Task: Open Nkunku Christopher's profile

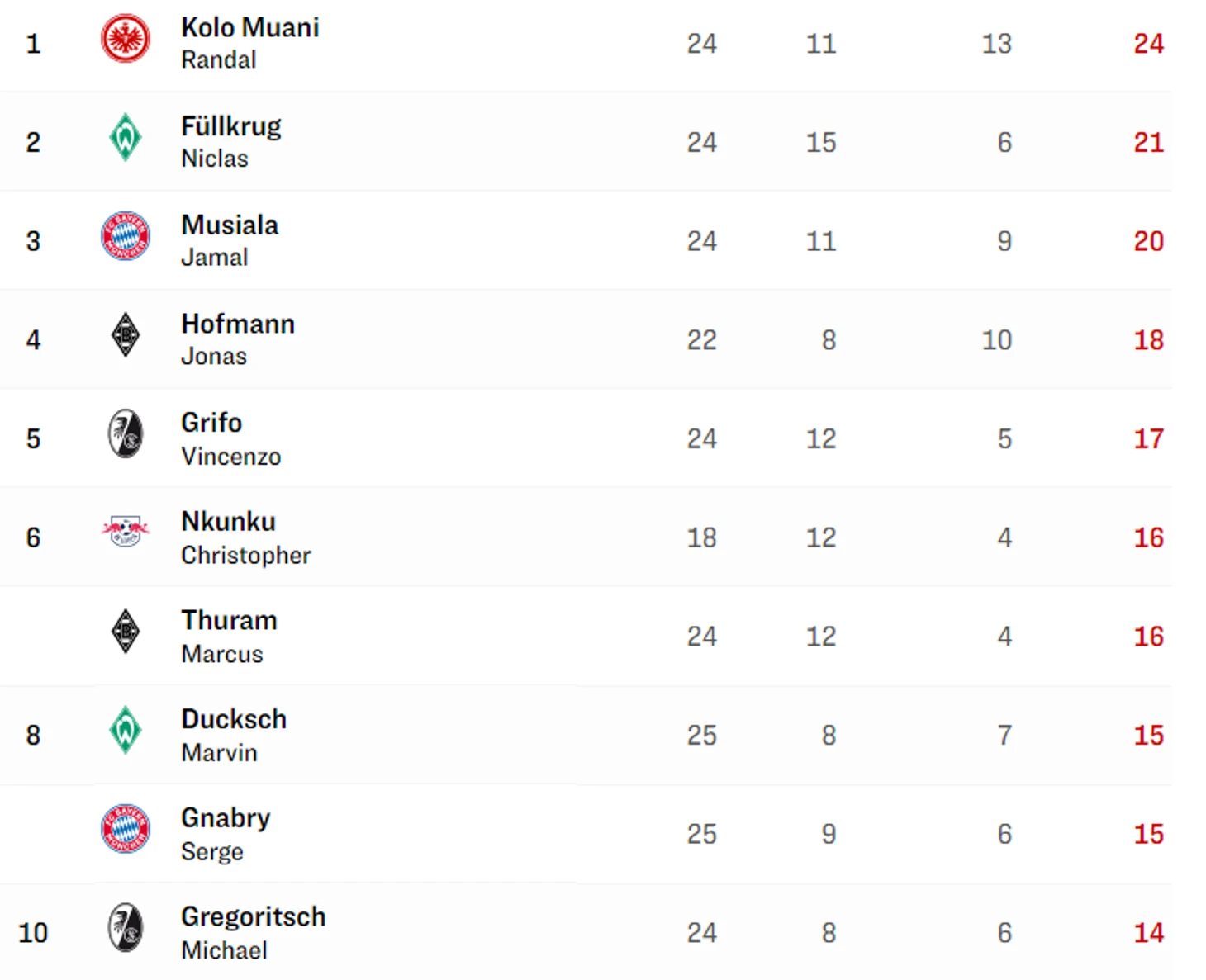Action: [x=245, y=537]
